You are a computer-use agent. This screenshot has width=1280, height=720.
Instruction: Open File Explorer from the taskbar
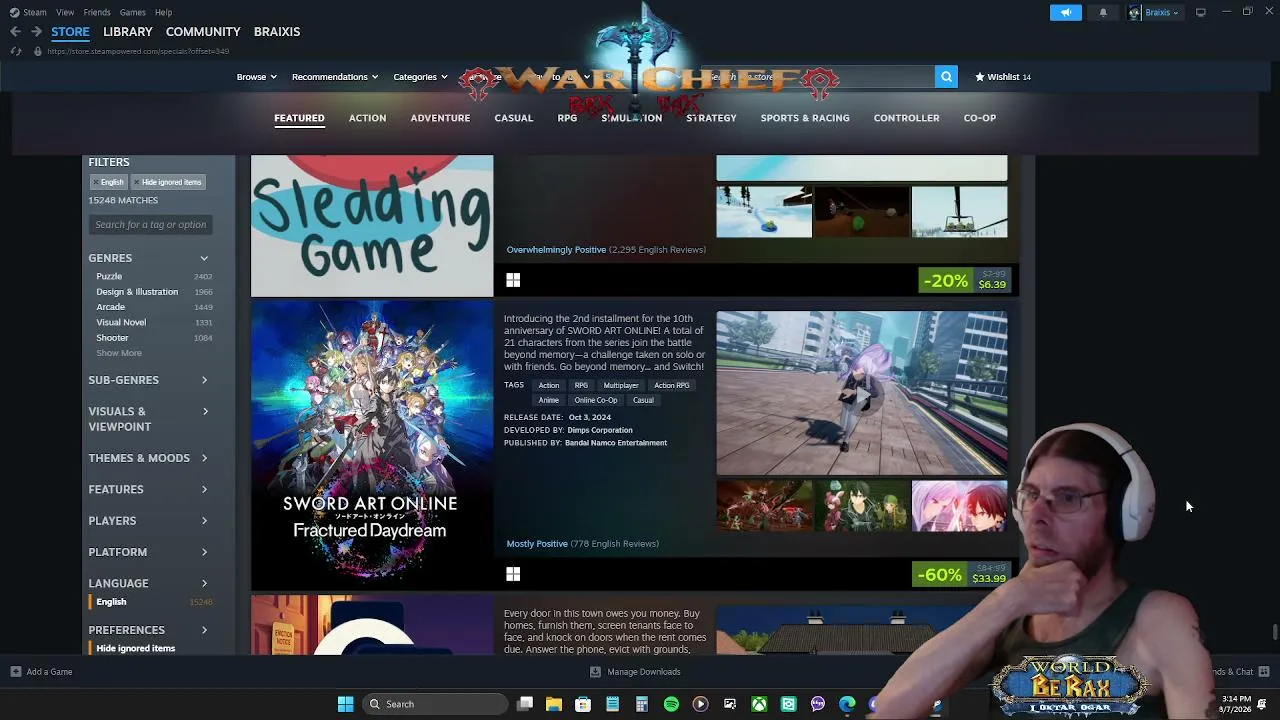coord(554,704)
